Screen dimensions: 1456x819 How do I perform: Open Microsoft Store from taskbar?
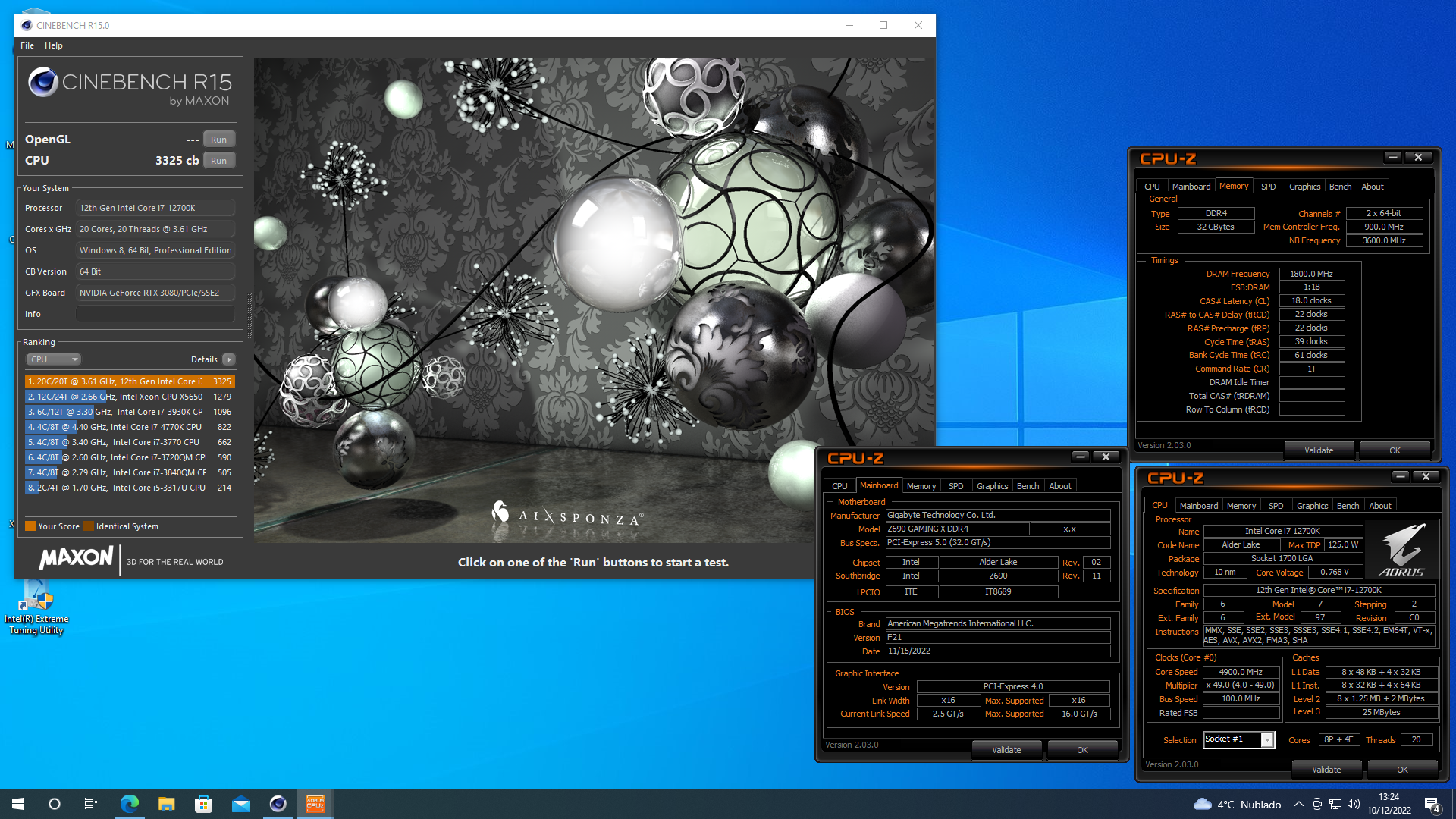[203, 804]
